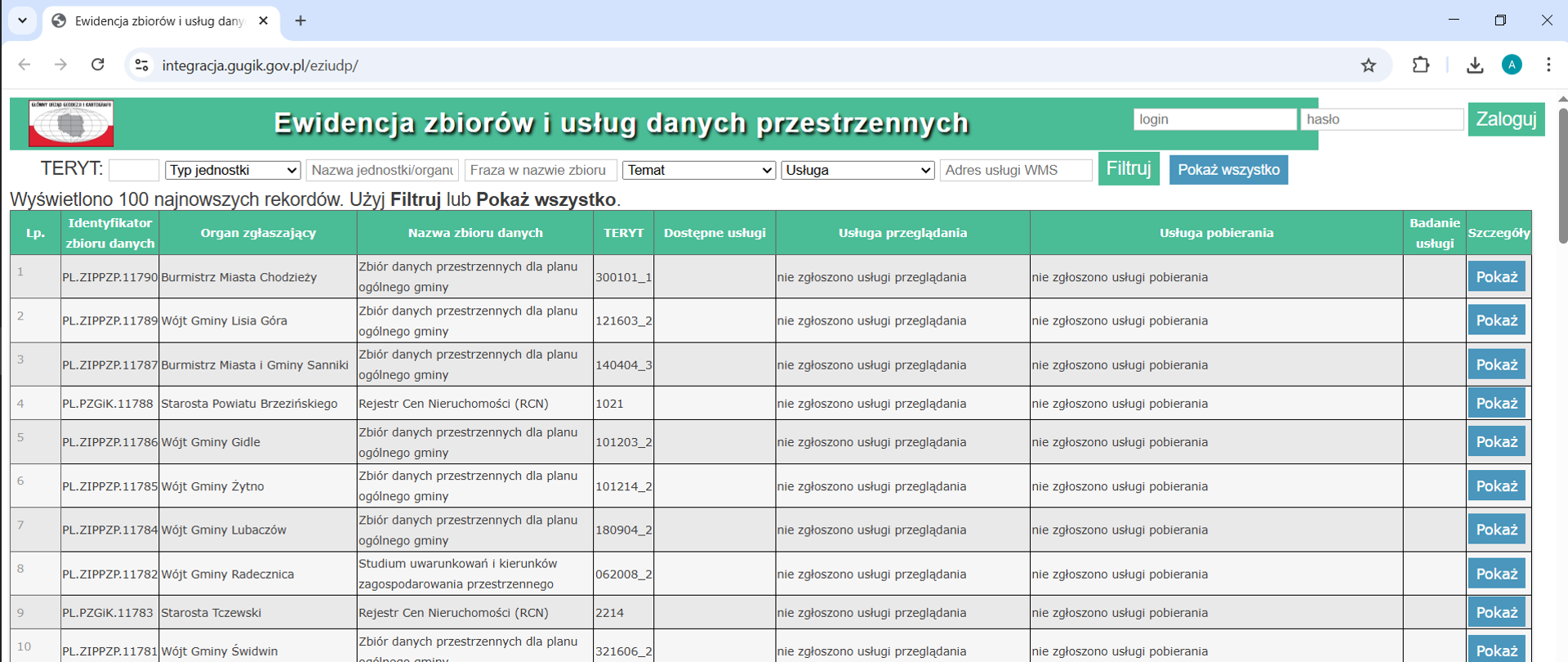The height and width of the screenshot is (662, 1568).
Task: Click the Pokaż wszystko button
Action: [x=1228, y=170]
